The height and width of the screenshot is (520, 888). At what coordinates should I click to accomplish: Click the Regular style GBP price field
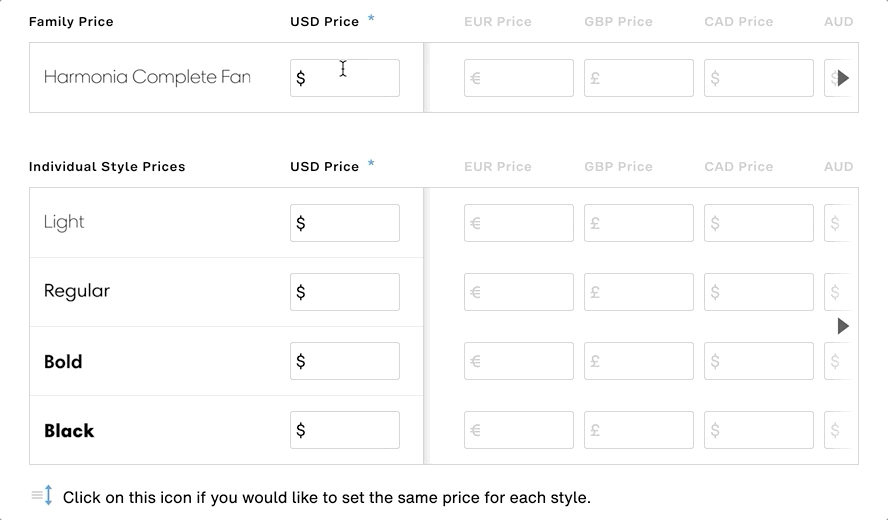coord(639,292)
